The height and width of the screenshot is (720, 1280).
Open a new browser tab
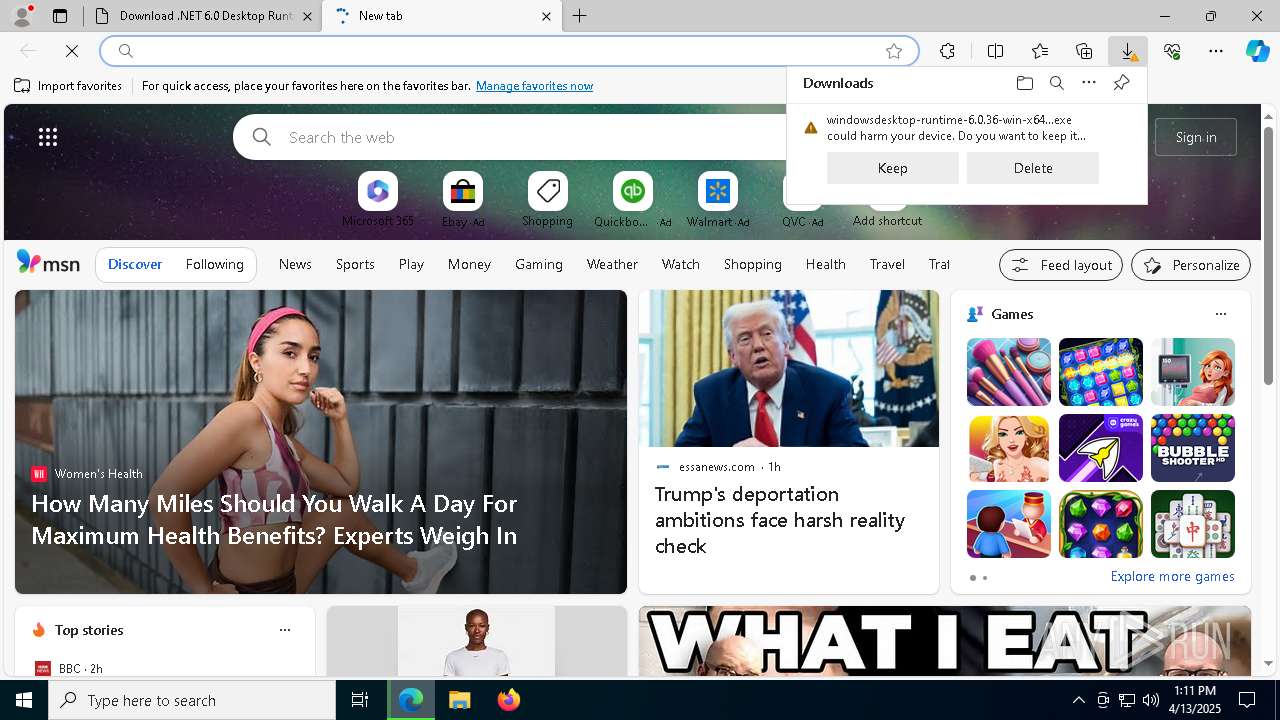(580, 16)
